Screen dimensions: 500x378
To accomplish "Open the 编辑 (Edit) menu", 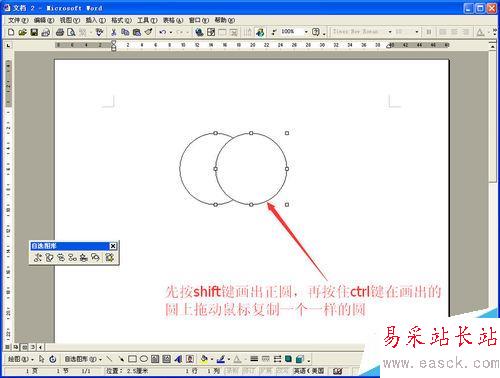I will click(44, 20).
